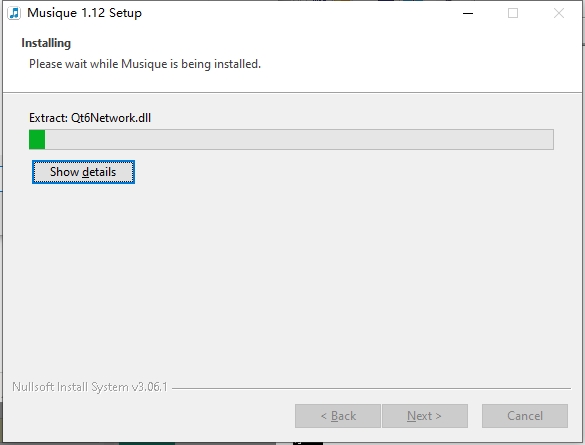The width and height of the screenshot is (585, 445).
Task: Select the Extract: Qt6Network.dll status text
Action: (x=90, y=118)
